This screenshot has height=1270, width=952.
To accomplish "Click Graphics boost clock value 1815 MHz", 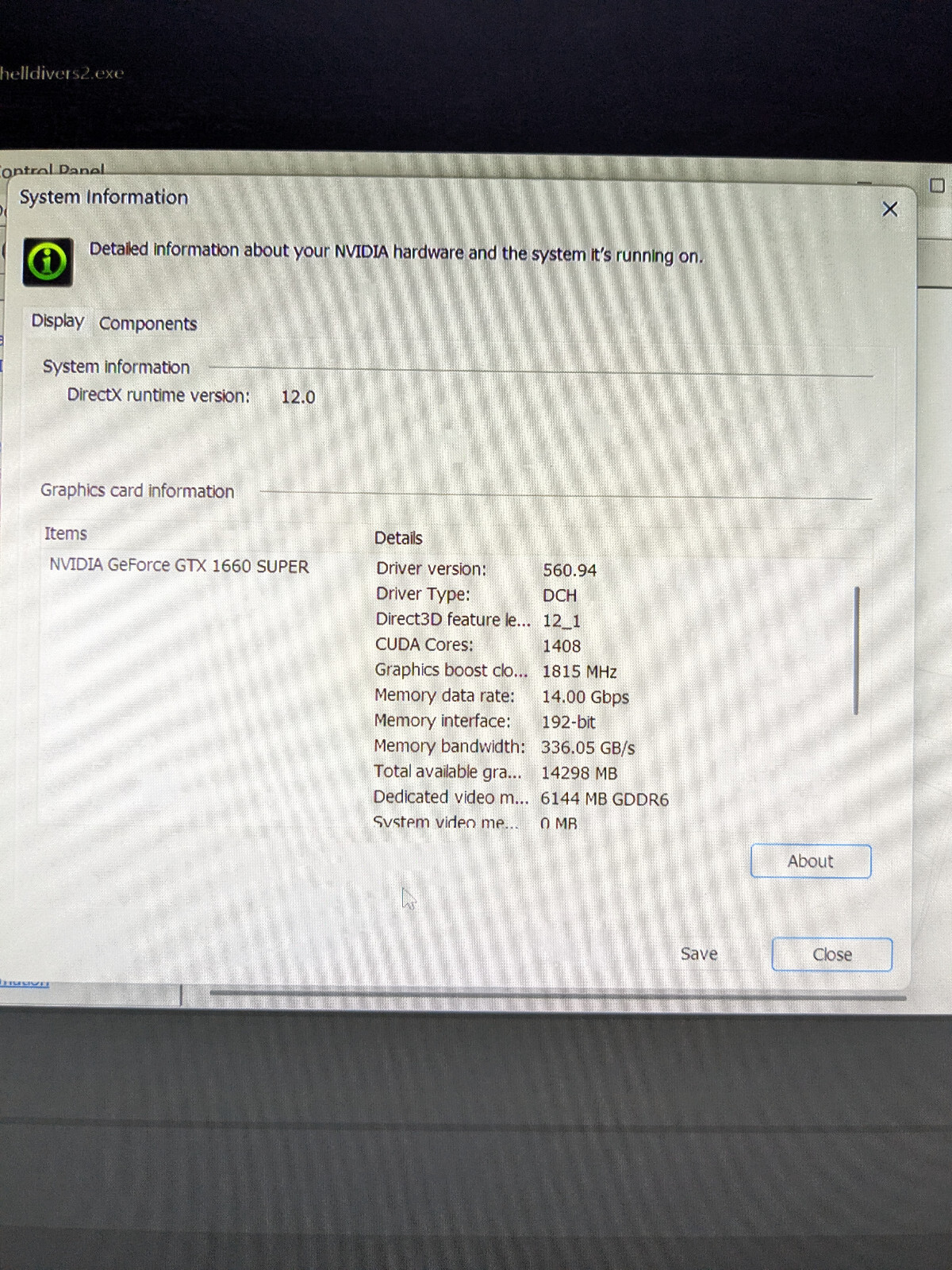I will coord(579,672).
